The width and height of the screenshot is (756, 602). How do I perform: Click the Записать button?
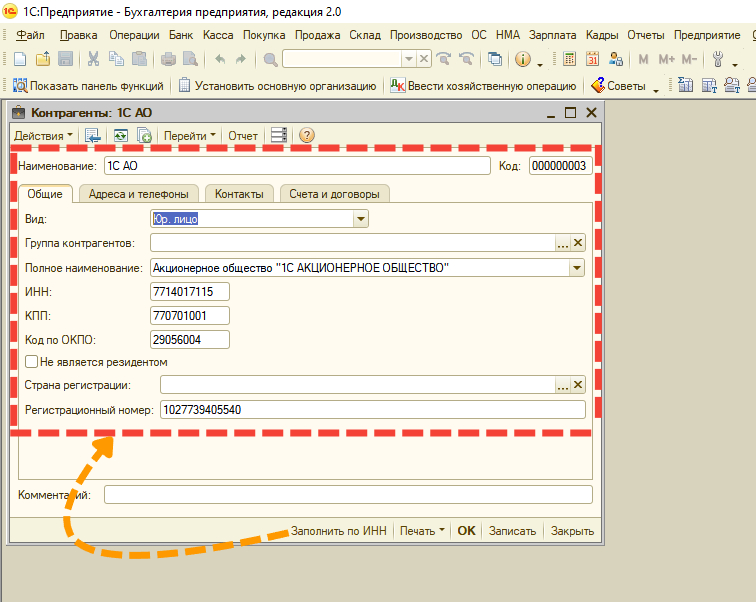[x=513, y=531]
